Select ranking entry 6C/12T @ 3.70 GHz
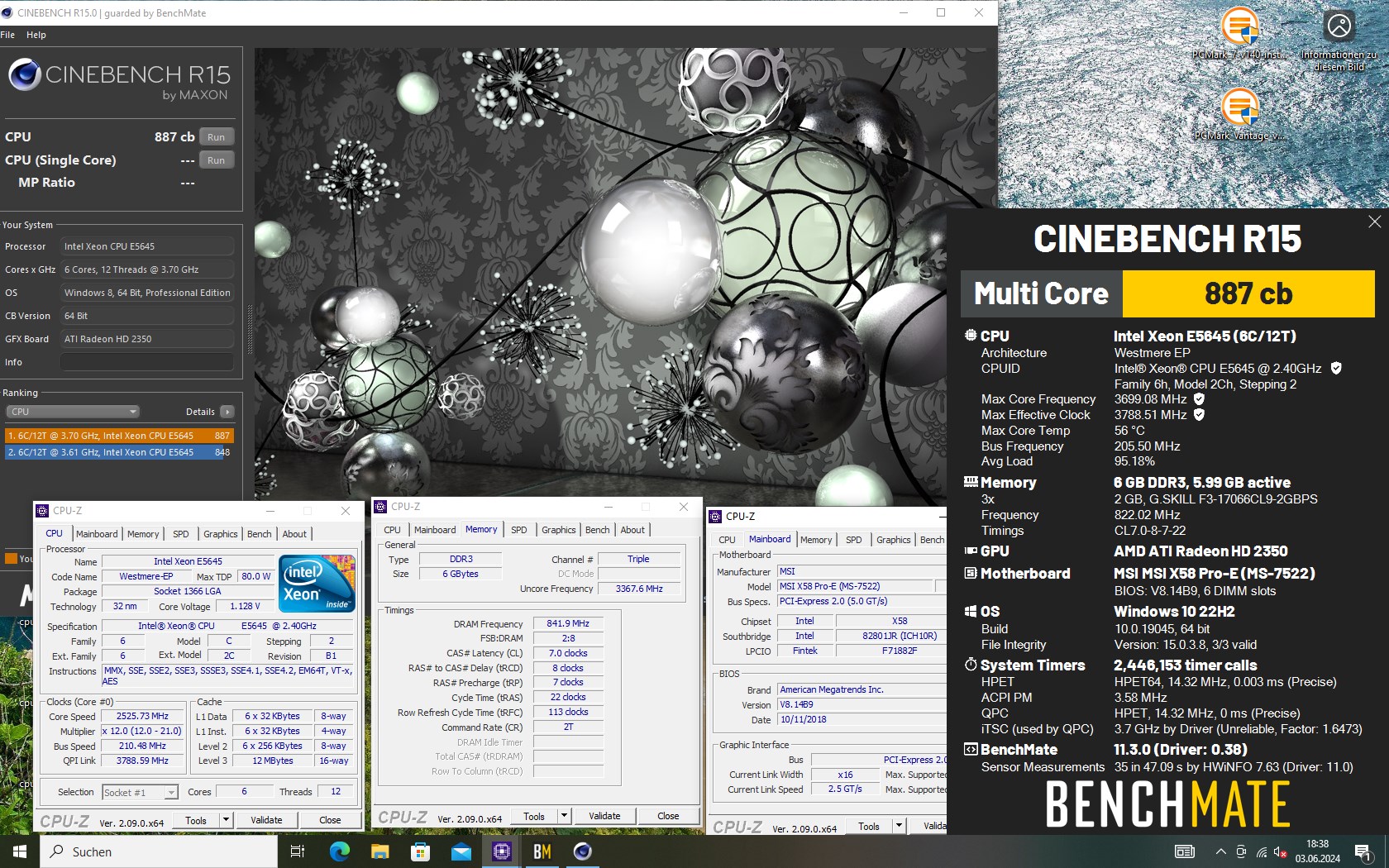This screenshot has width=1389, height=868. [x=119, y=436]
